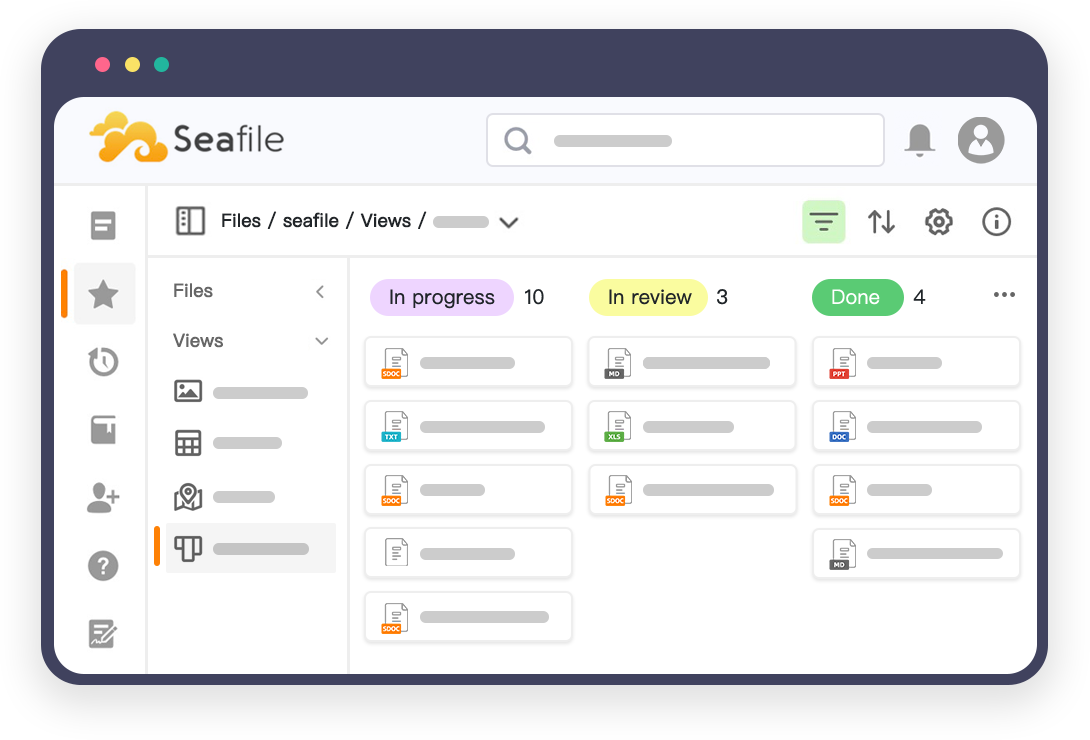Open the view name dropdown in breadcrumb
This screenshot has width=1090, height=740.
pyautogui.click(x=508, y=223)
